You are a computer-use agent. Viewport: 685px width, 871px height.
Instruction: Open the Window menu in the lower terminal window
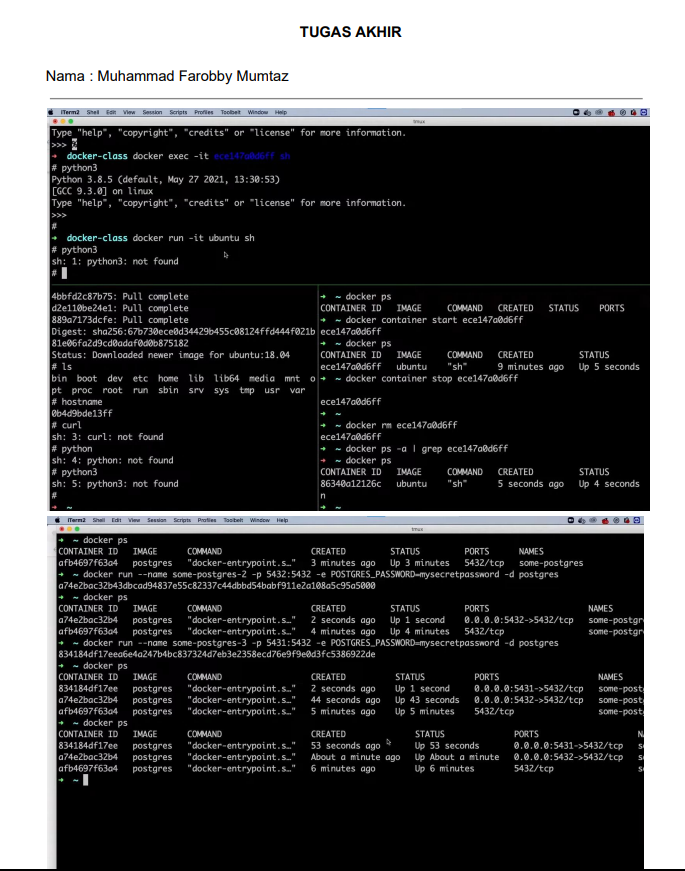[259, 520]
